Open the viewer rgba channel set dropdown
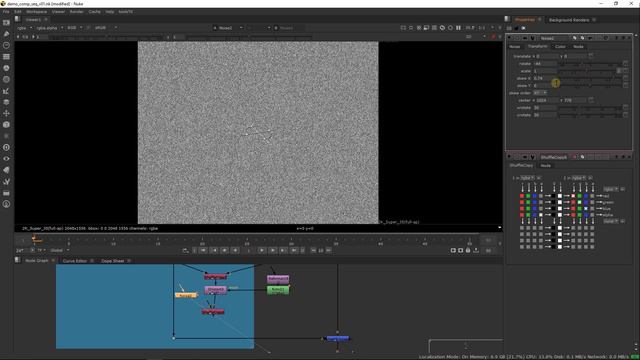 click(x=24, y=28)
